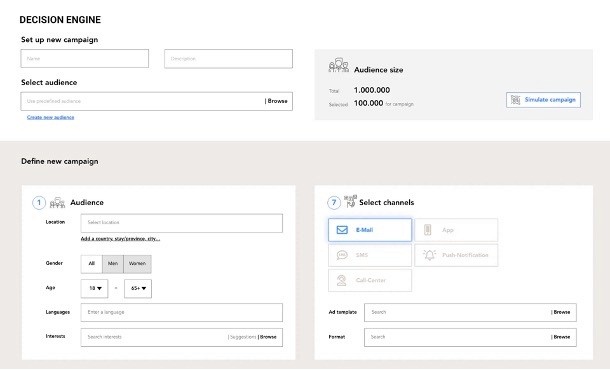Image resolution: width=610 pixels, height=370 pixels.
Task: Click the Simulate campaign button
Action: (x=543, y=100)
